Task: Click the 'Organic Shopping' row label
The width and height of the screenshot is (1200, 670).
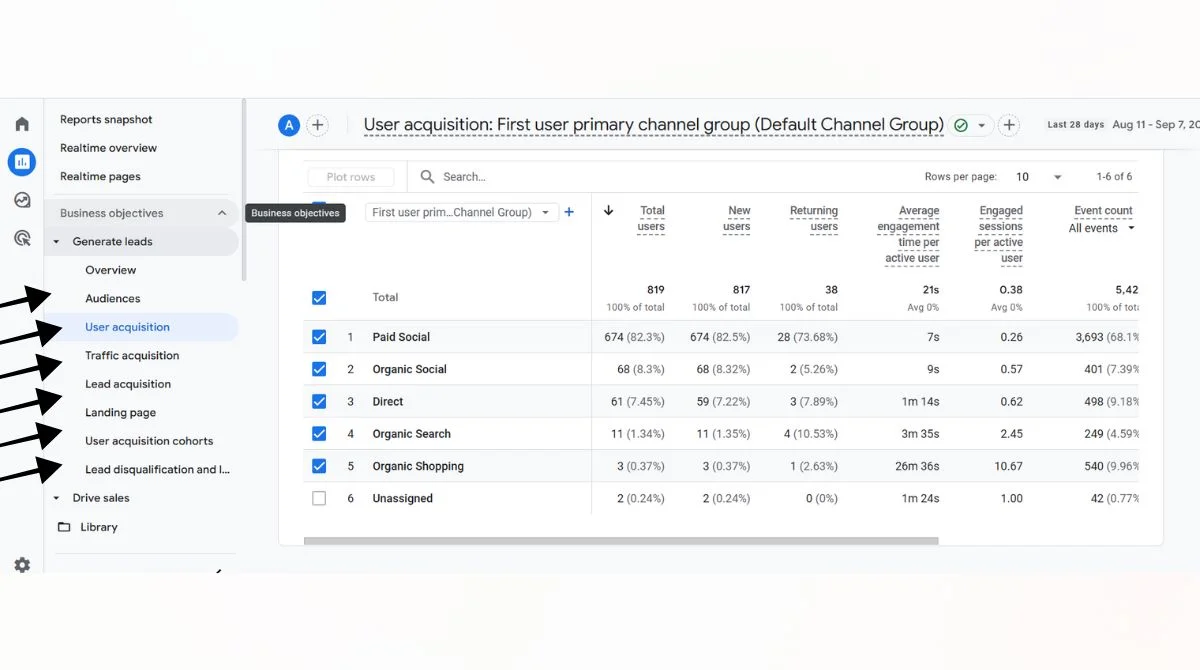Action: [x=418, y=466]
